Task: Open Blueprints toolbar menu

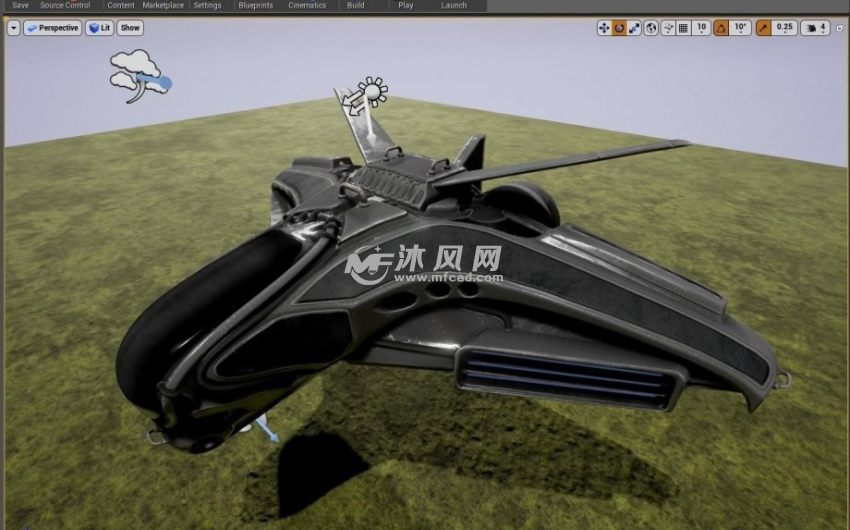Action: pos(256,5)
